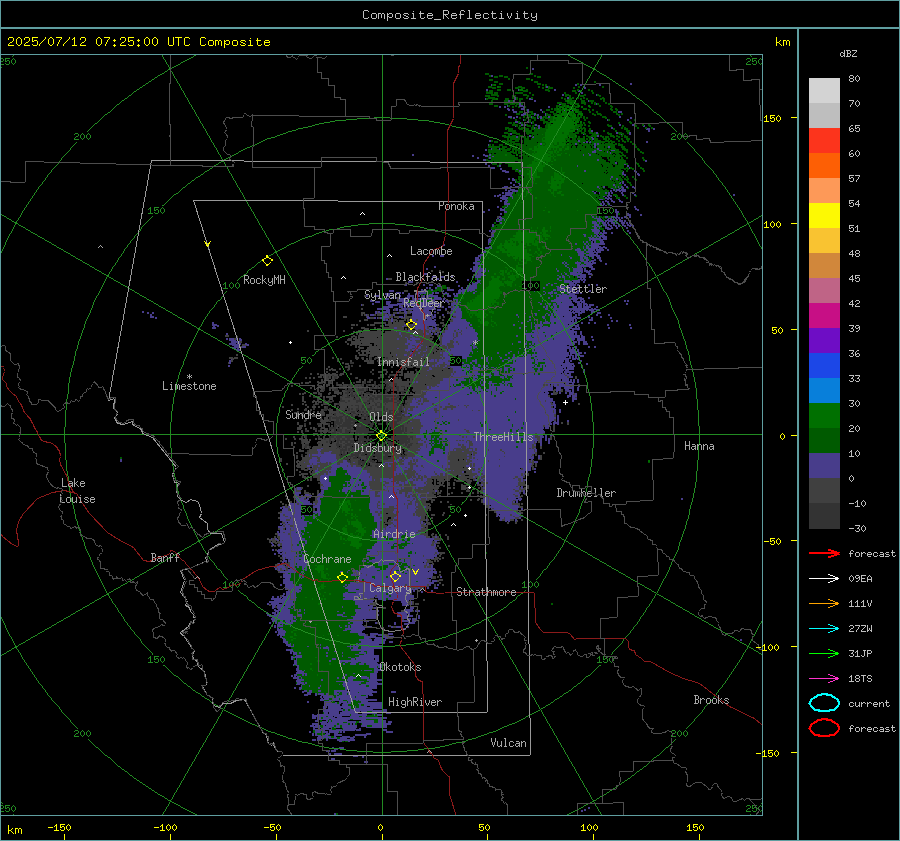This screenshot has width=900, height=841.
Task: Click the Okotoks city label
Action: click(x=400, y=667)
